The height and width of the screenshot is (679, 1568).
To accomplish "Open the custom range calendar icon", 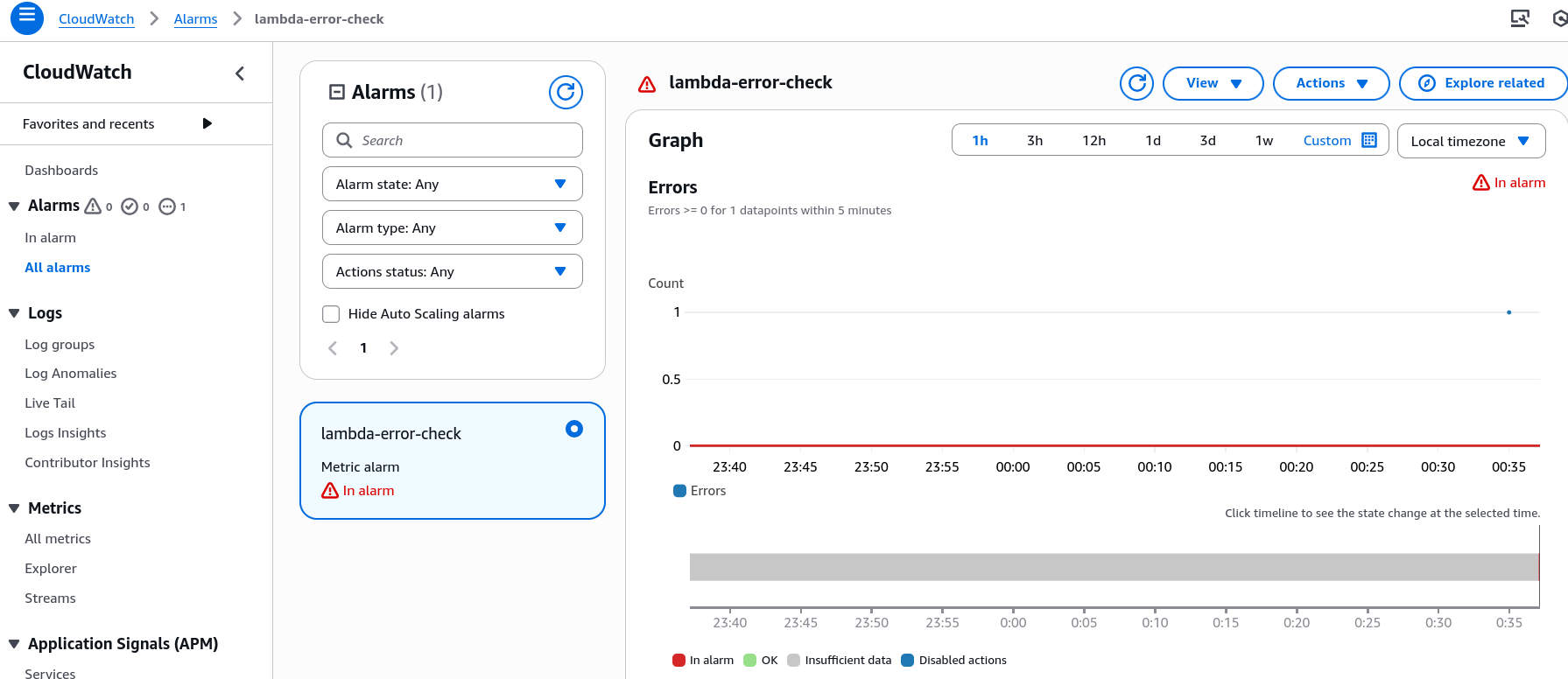I will click(x=1369, y=140).
